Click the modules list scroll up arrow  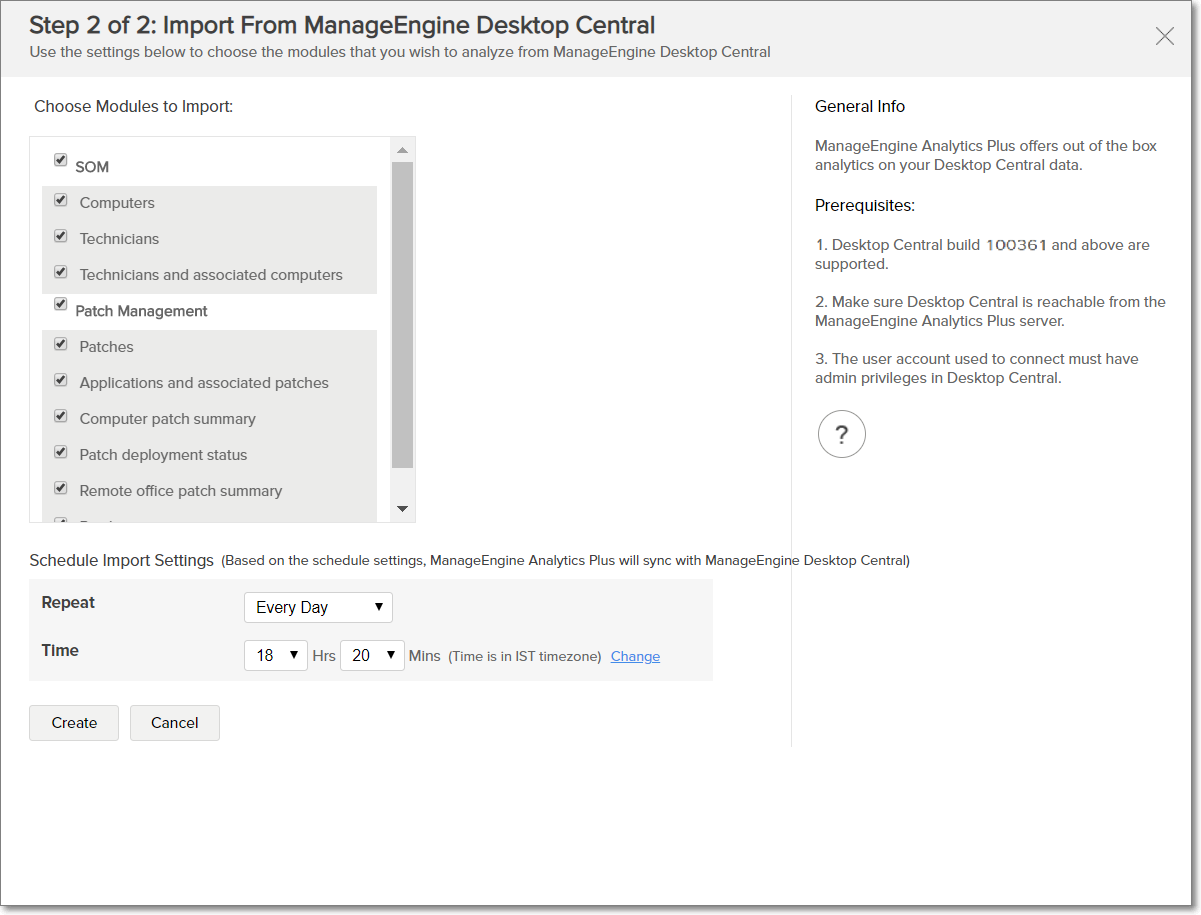click(x=402, y=150)
